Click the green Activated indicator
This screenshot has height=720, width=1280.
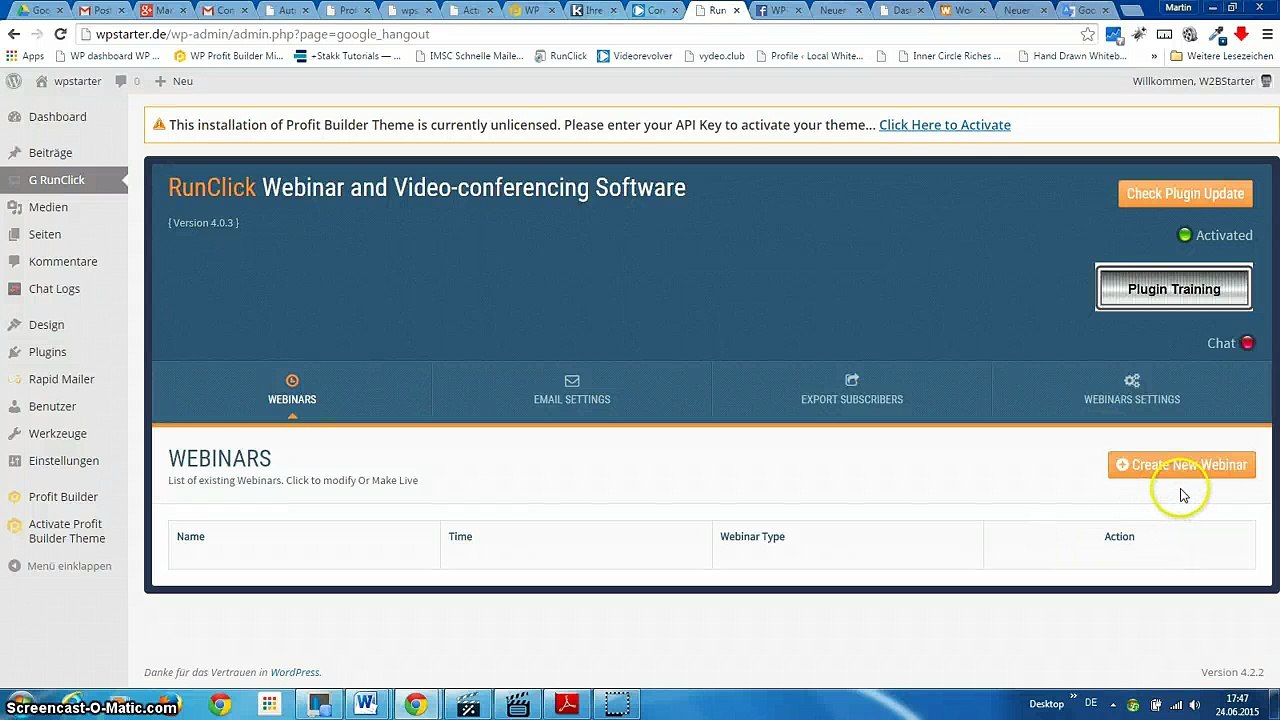[x=1185, y=235]
